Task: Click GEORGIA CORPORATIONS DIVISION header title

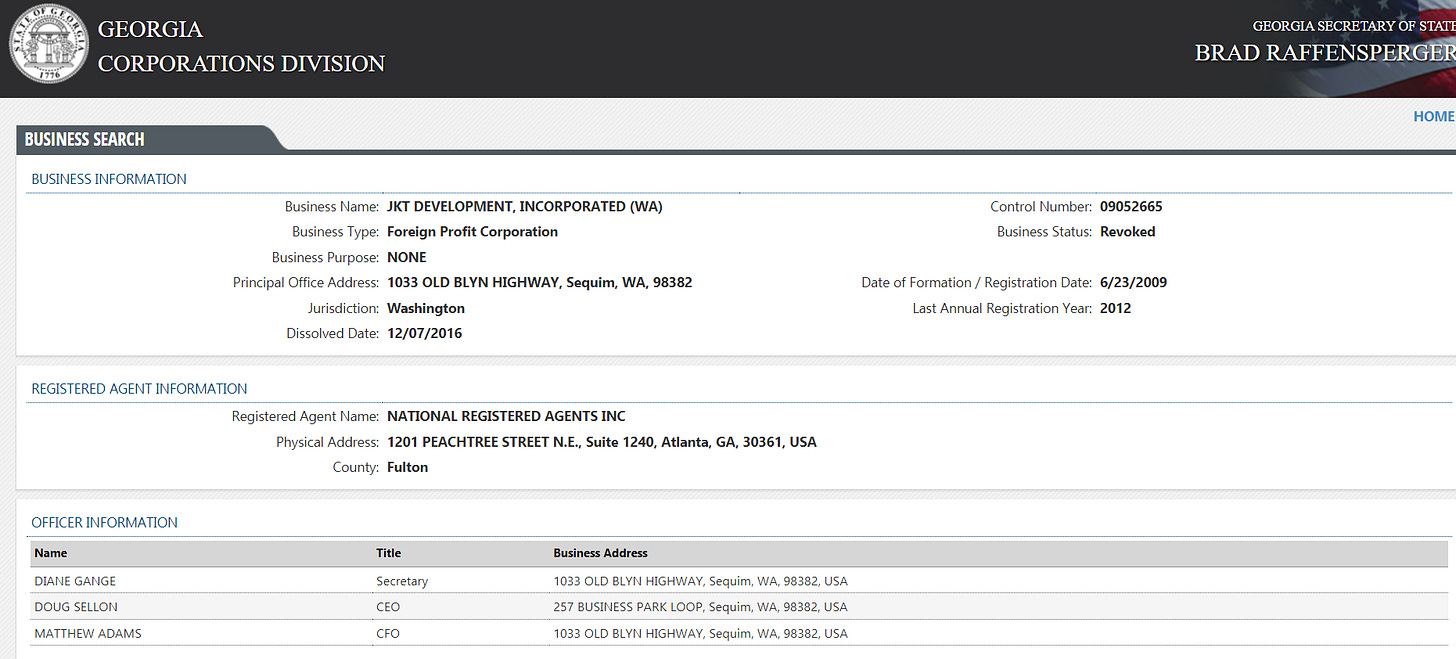Action: pos(241,46)
